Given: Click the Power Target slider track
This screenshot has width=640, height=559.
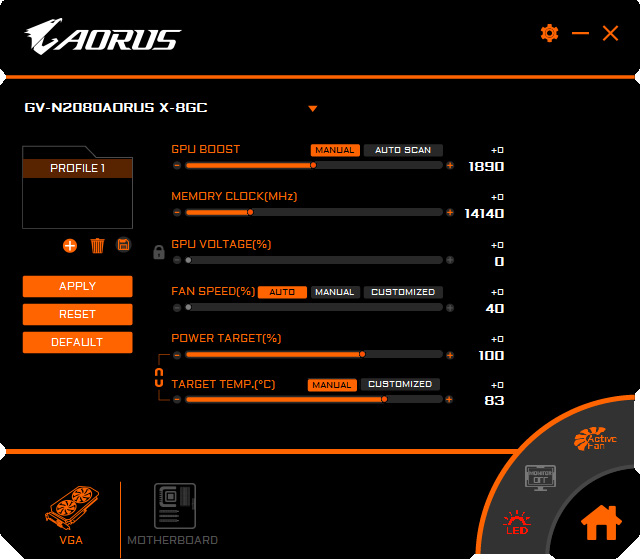Looking at the screenshot, I should [x=313, y=355].
